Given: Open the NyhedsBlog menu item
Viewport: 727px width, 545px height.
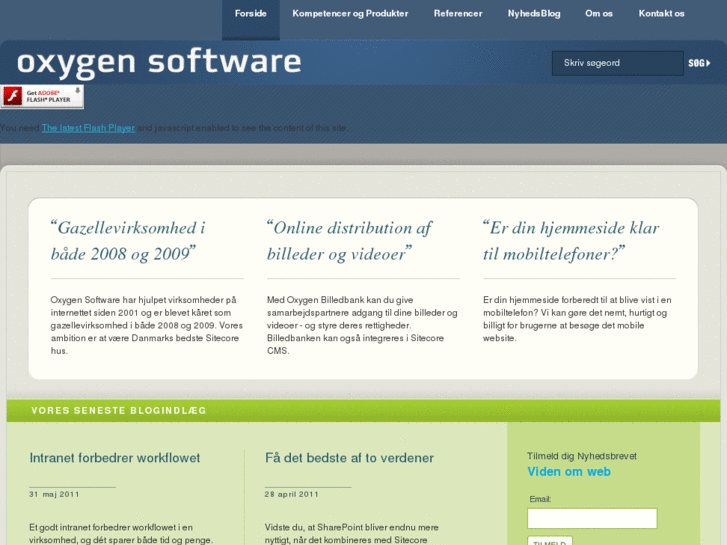Looking at the screenshot, I should [x=534, y=13].
